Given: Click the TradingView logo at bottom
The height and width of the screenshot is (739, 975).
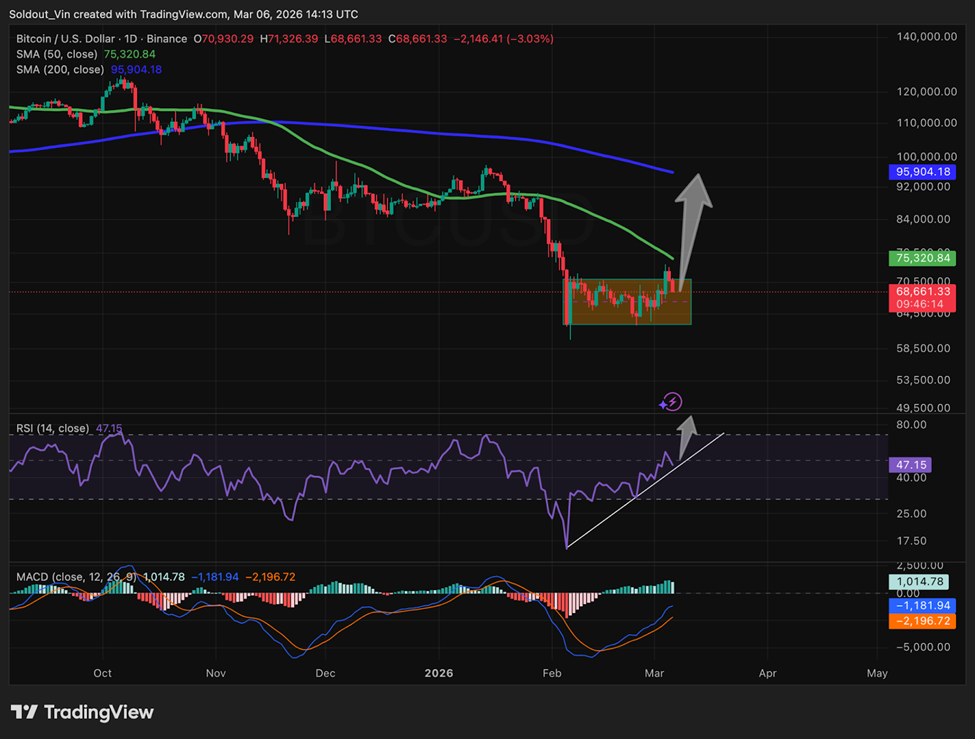Looking at the screenshot, I should (82, 712).
